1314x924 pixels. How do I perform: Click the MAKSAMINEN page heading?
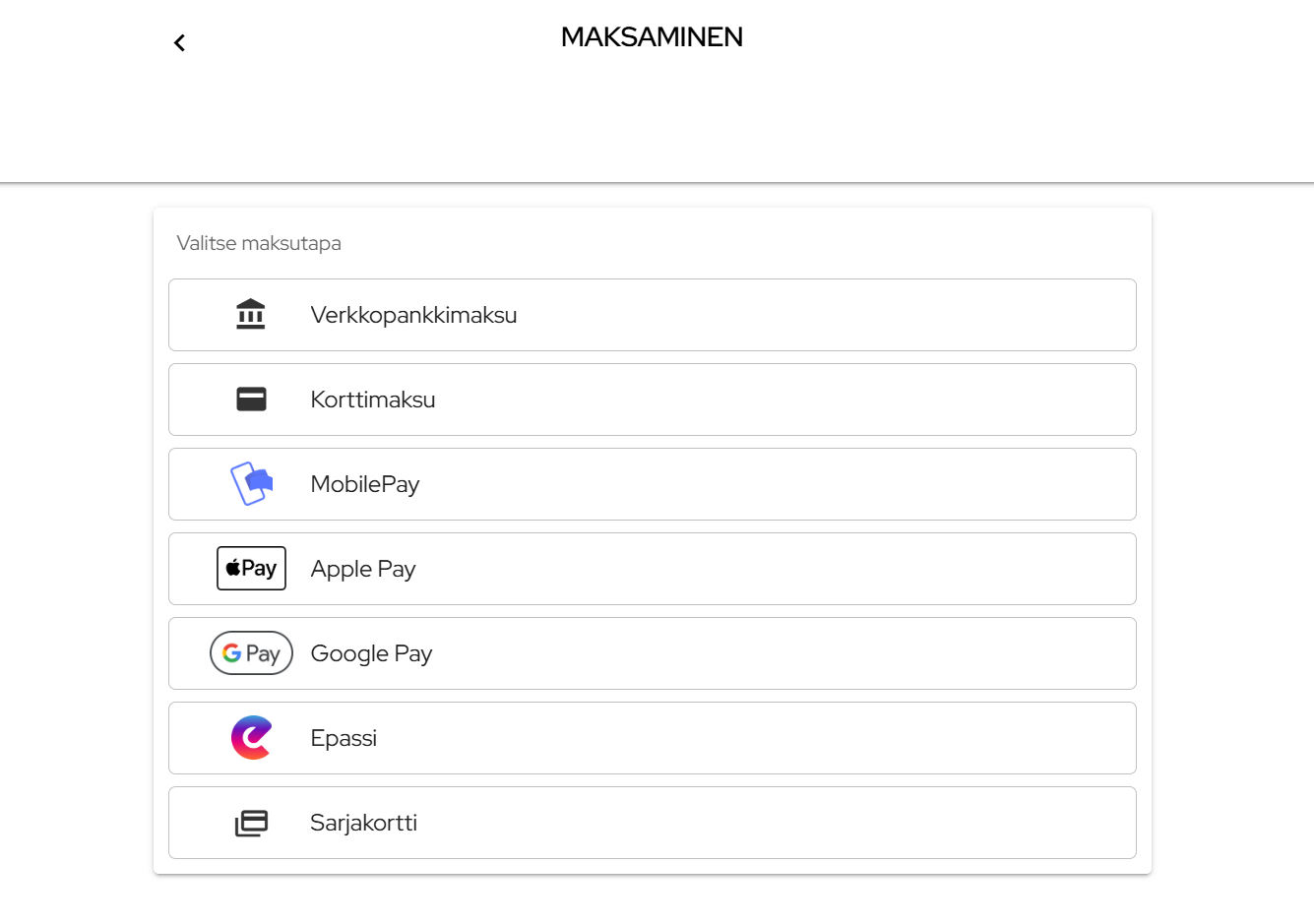pos(652,37)
